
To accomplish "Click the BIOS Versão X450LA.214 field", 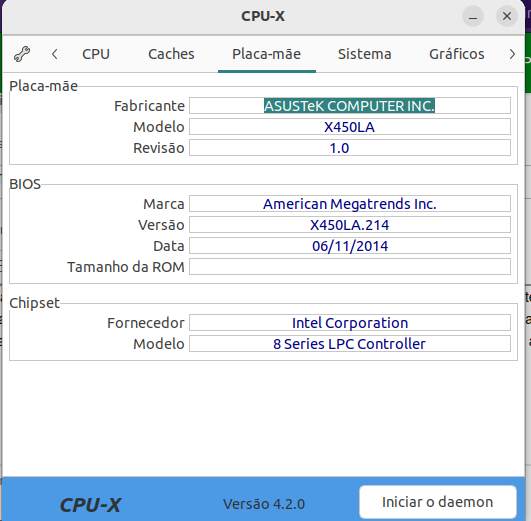I will click(x=350, y=225).
